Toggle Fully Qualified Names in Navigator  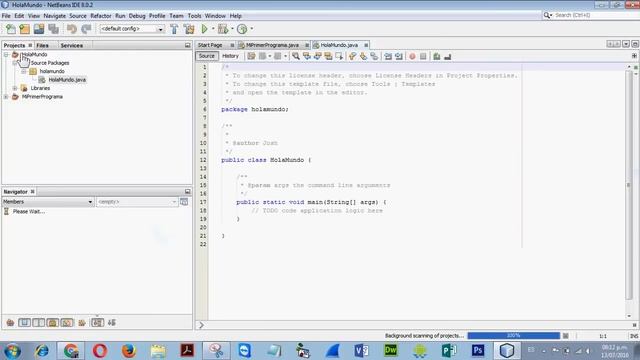(82, 323)
